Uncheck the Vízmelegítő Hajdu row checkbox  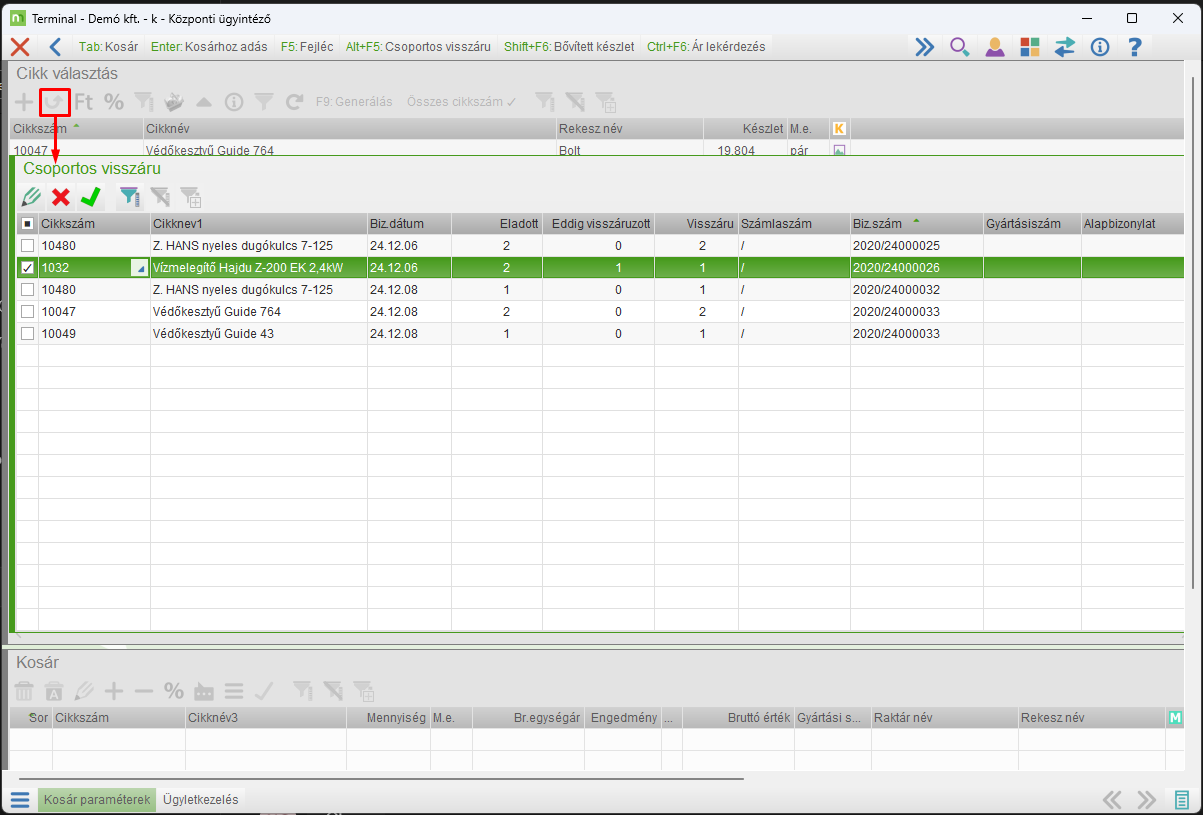point(28,267)
